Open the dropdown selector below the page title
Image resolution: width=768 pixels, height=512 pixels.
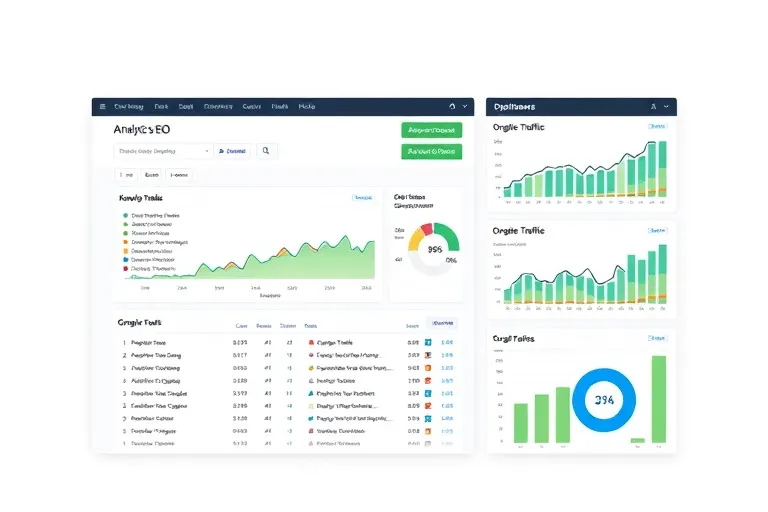coord(163,151)
